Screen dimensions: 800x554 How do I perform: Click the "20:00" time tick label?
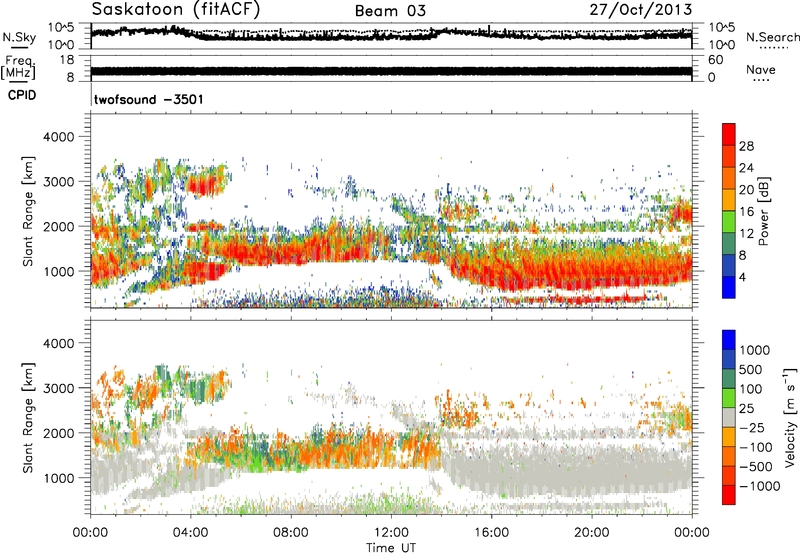591,533
